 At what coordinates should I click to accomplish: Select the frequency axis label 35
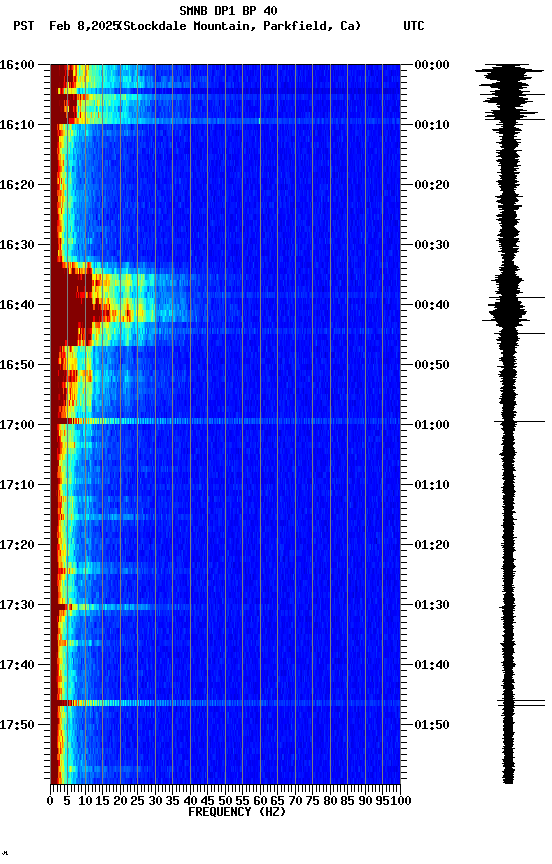tap(173, 801)
